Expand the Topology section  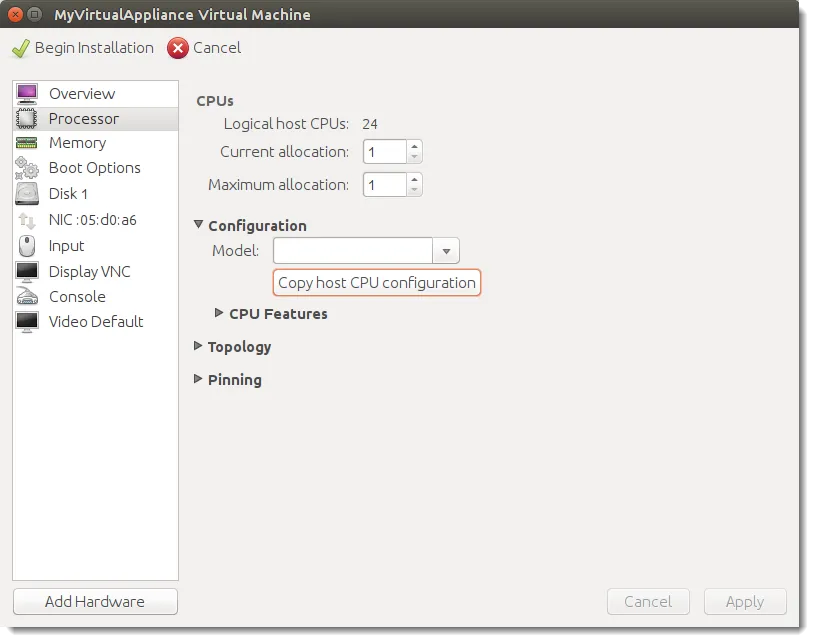point(198,346)
